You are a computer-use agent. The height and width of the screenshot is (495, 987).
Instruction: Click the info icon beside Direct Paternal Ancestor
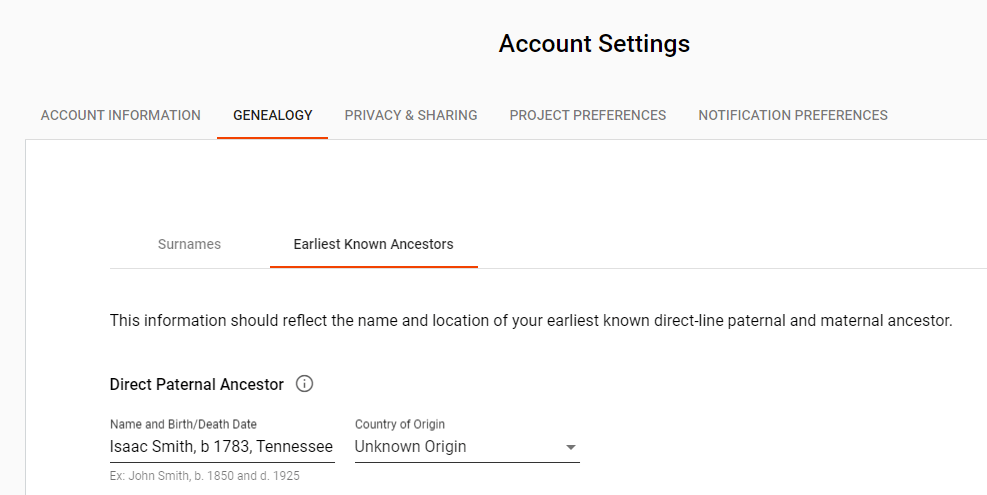tap(305, 384)
